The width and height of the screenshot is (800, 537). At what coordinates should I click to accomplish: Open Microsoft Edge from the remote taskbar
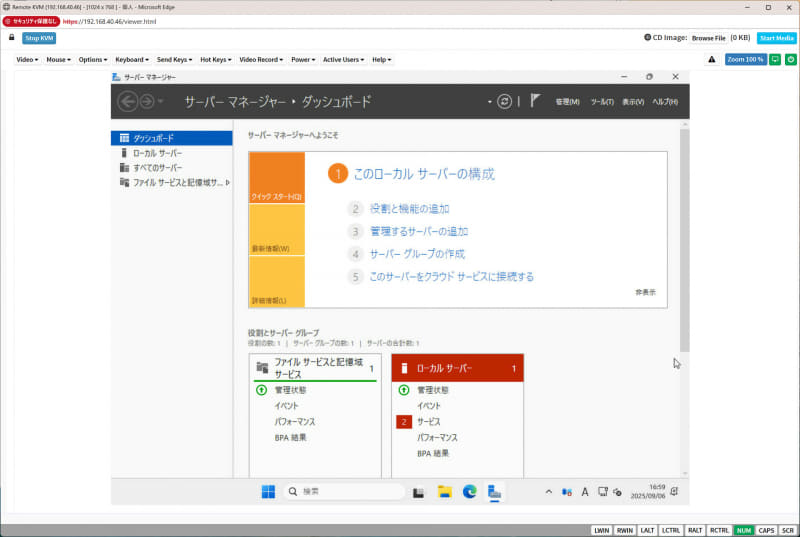(x=469, y=492)
